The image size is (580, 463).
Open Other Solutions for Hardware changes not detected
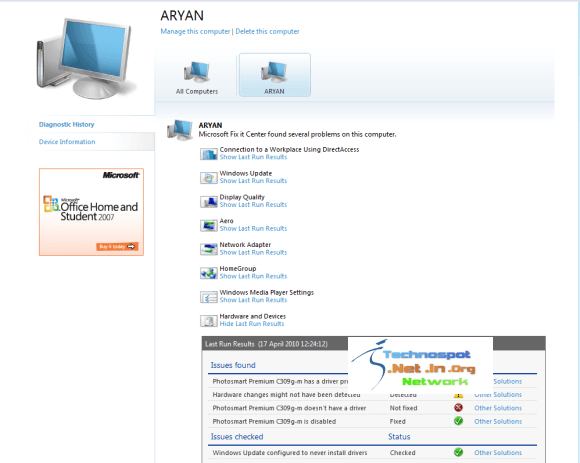click(x=498, y=395)
